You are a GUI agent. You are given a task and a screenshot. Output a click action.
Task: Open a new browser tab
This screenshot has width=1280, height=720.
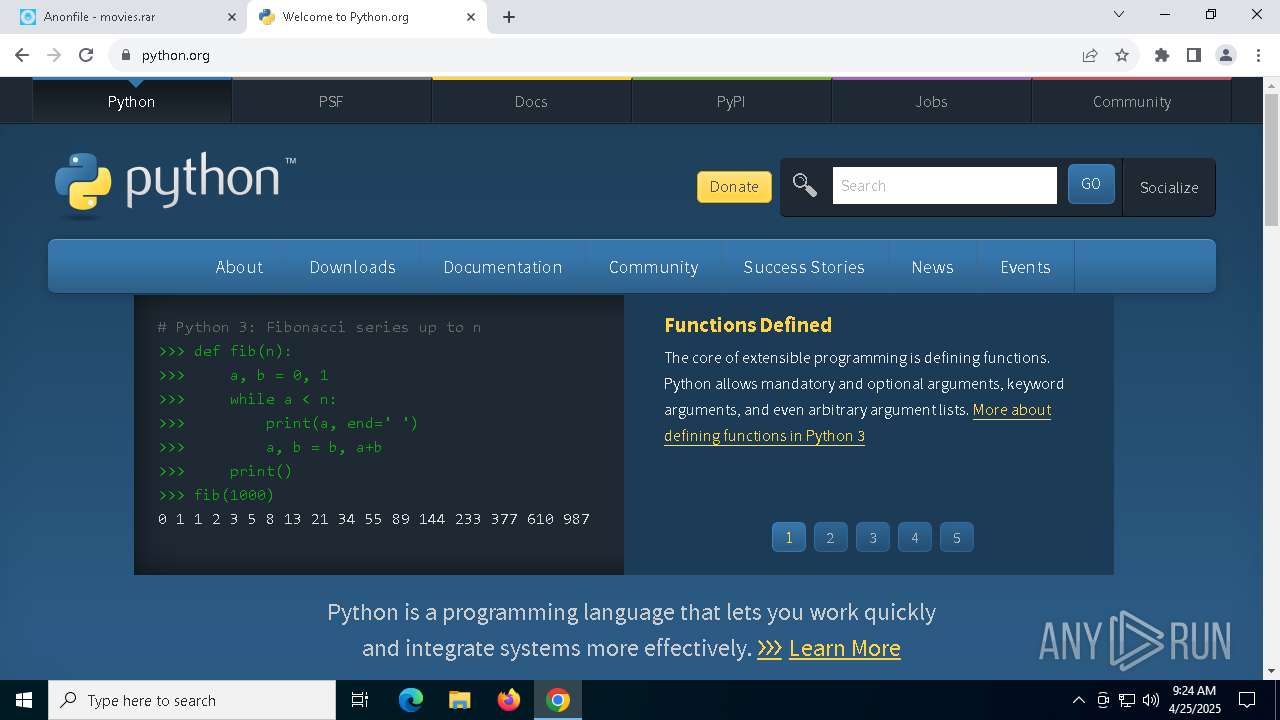click(x=509, y=17)
